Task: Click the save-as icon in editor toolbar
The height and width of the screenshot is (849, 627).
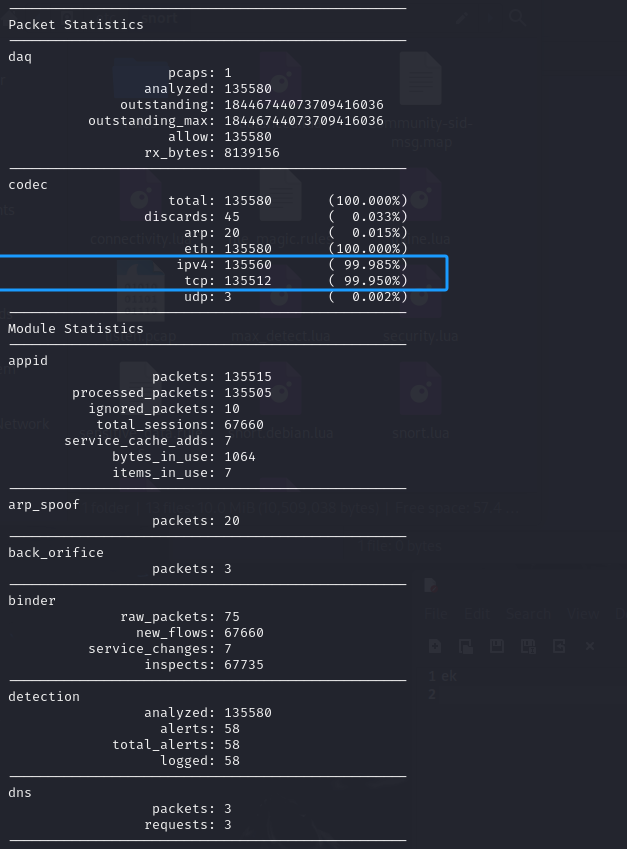Action: 528,646
